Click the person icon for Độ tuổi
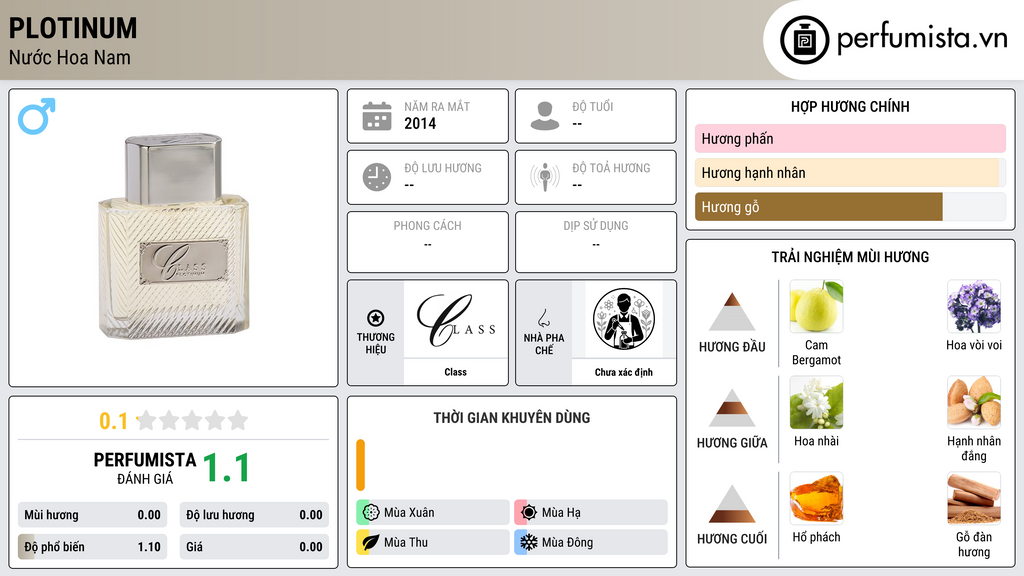1024x576 pixels. (545, 116)
